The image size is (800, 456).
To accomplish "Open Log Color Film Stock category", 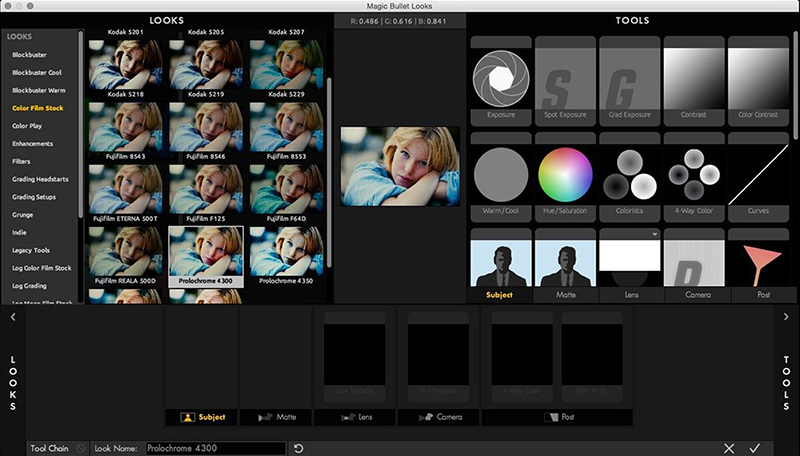I will pyautogui.click(x=42, y=268).
